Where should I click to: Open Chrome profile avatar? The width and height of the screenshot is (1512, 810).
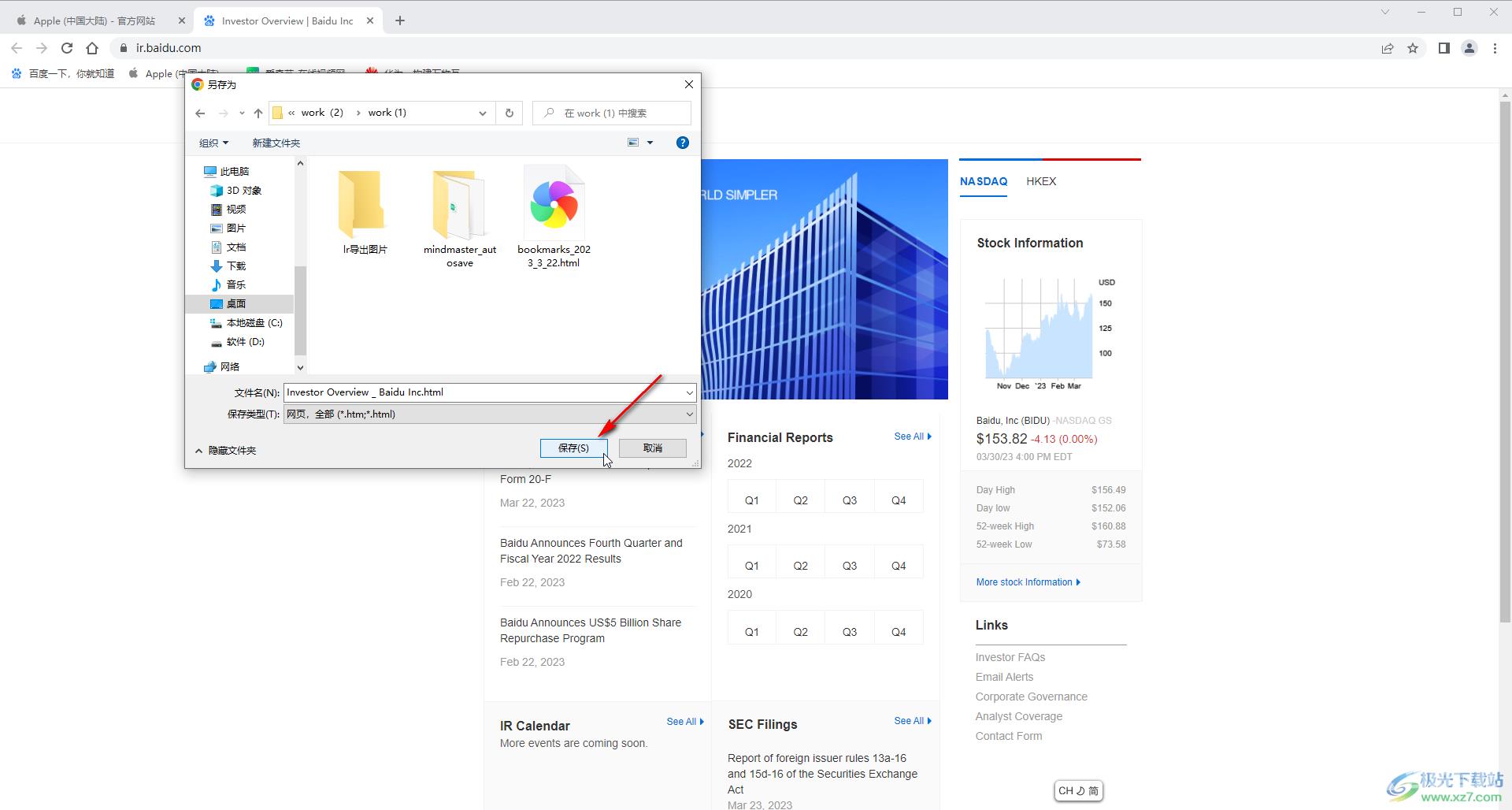1469,48
